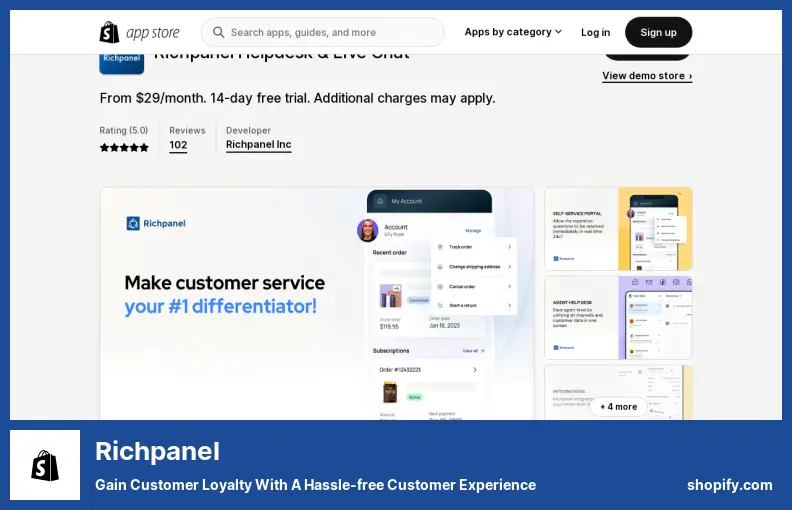
Task: Open the Richpanel Inc developer link
Action: point(259,144)
